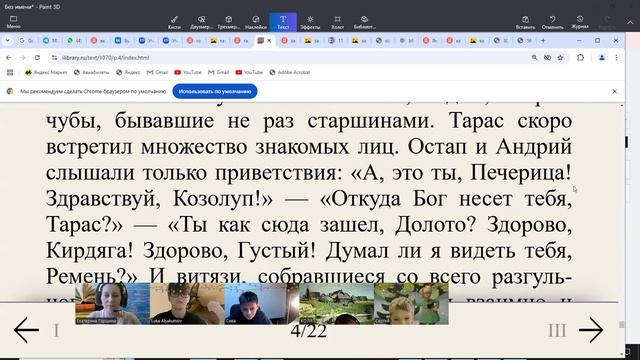640x360 pixels.
Task: Click the word 'Печерица!' in the text
Action: tap(521, 173)
